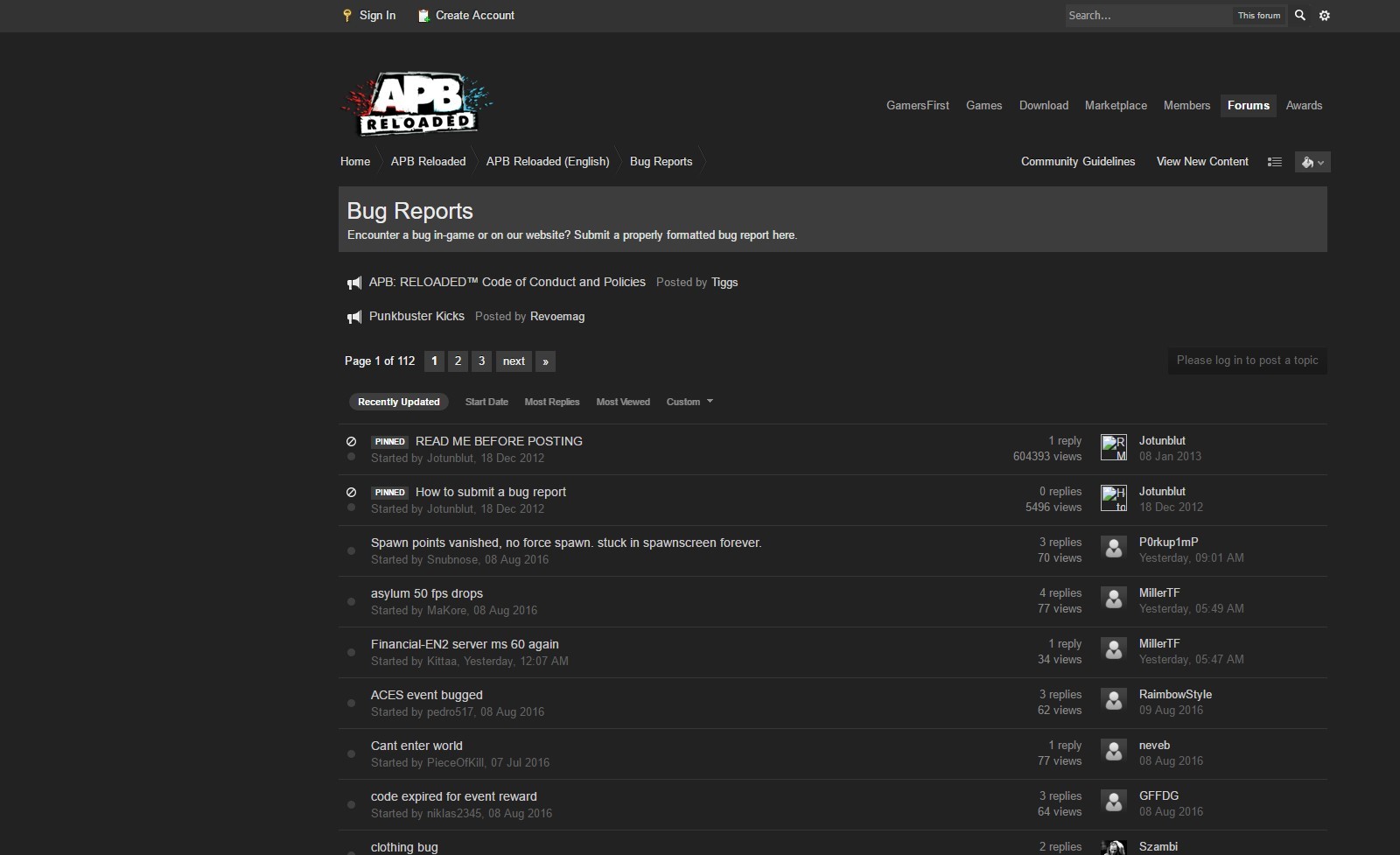Click page 1 button
Image resolution: width=1400 pixels, height=855 pixels.
pyautogui.click(x=434, y=361)
